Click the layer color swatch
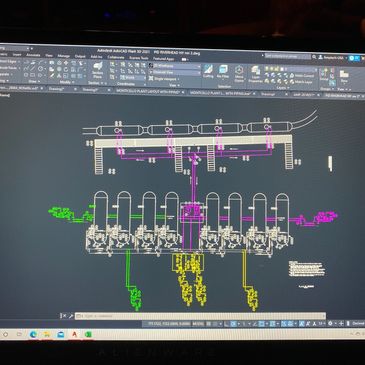 point(281,69)
